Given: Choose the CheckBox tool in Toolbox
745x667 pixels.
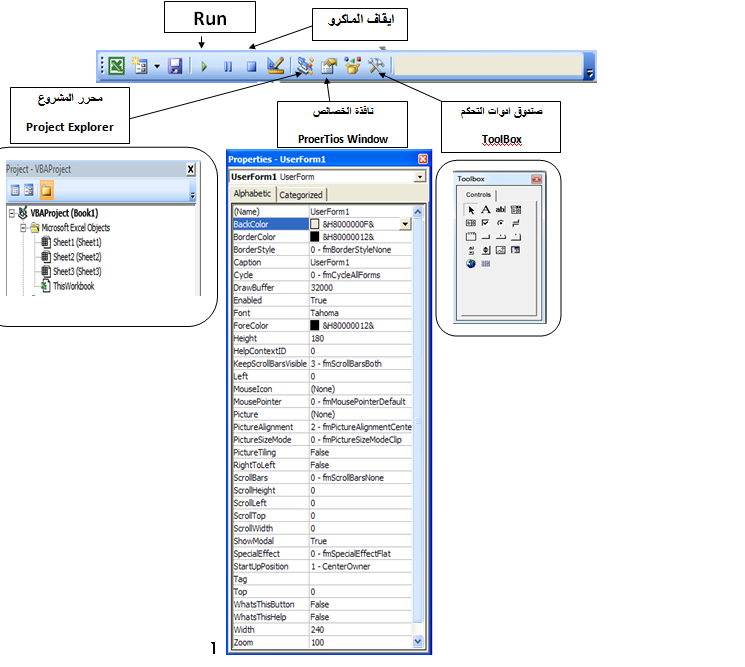Looking at the screenshot, I should pyautogui.click(x=486, y=223).
